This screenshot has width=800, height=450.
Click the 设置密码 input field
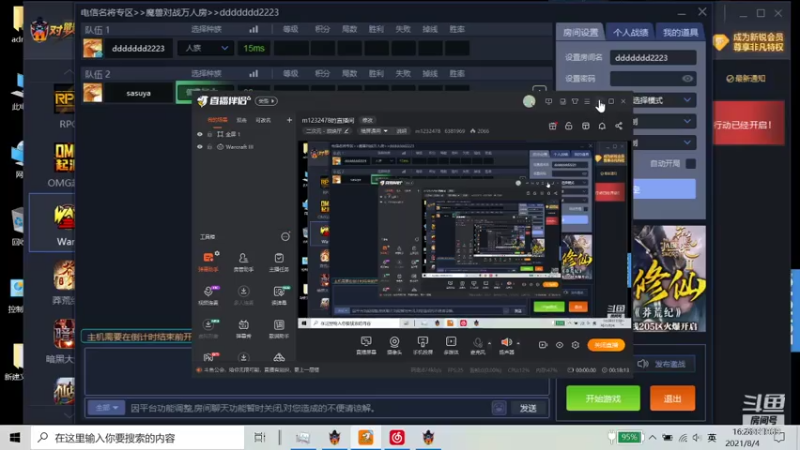tap(653, 79)
